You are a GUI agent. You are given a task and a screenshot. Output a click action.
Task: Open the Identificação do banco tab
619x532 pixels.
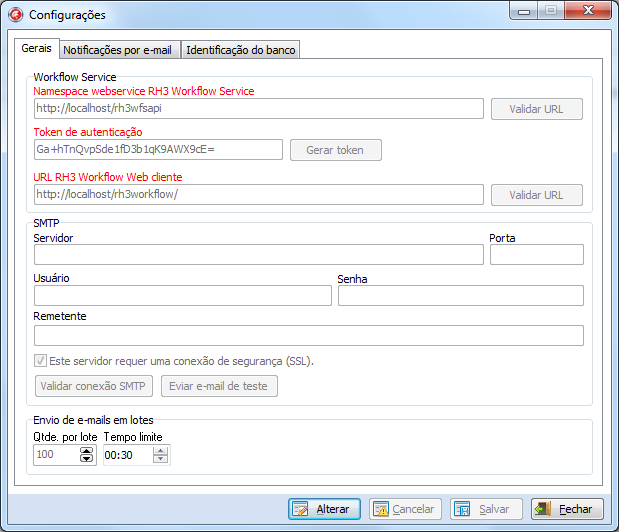pyautogui.click(x=241, y=50)
